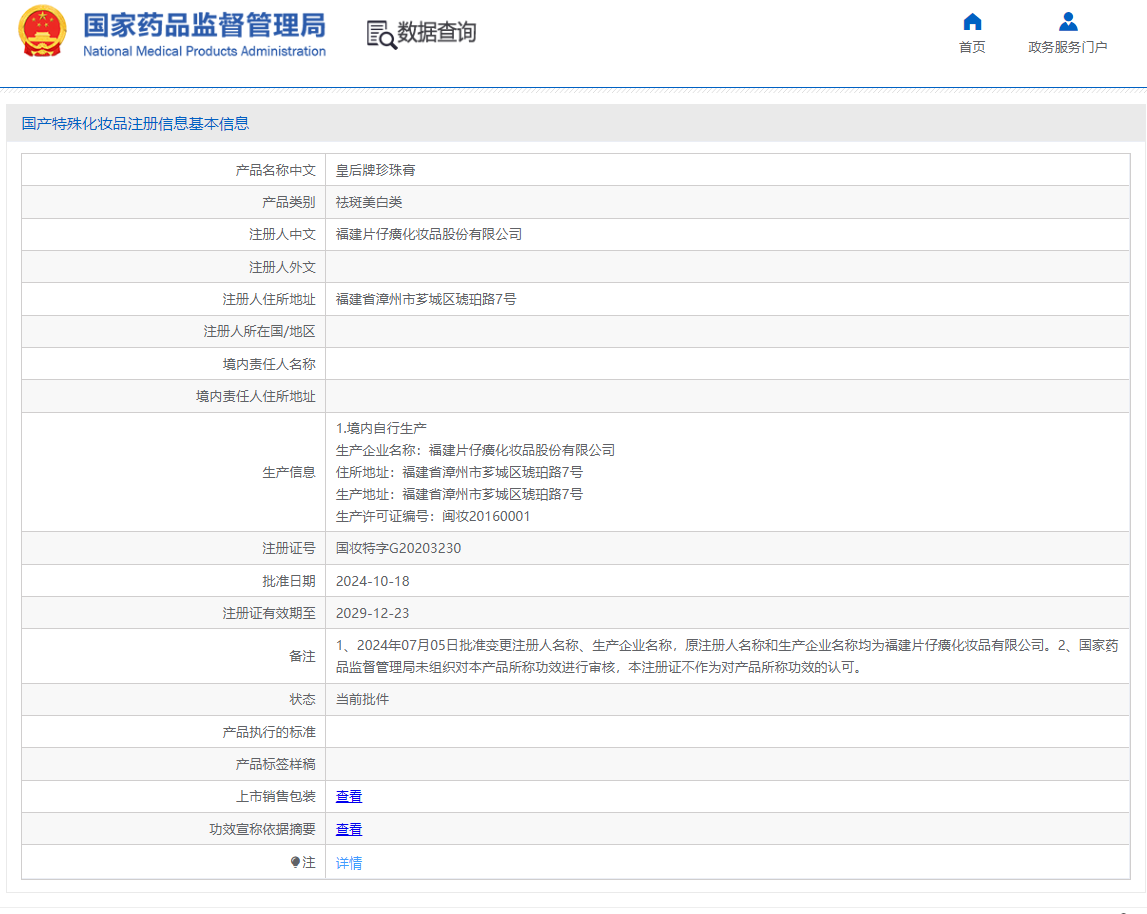
Task: Click the approval date 2024-10-18
Action: point(373,581)
